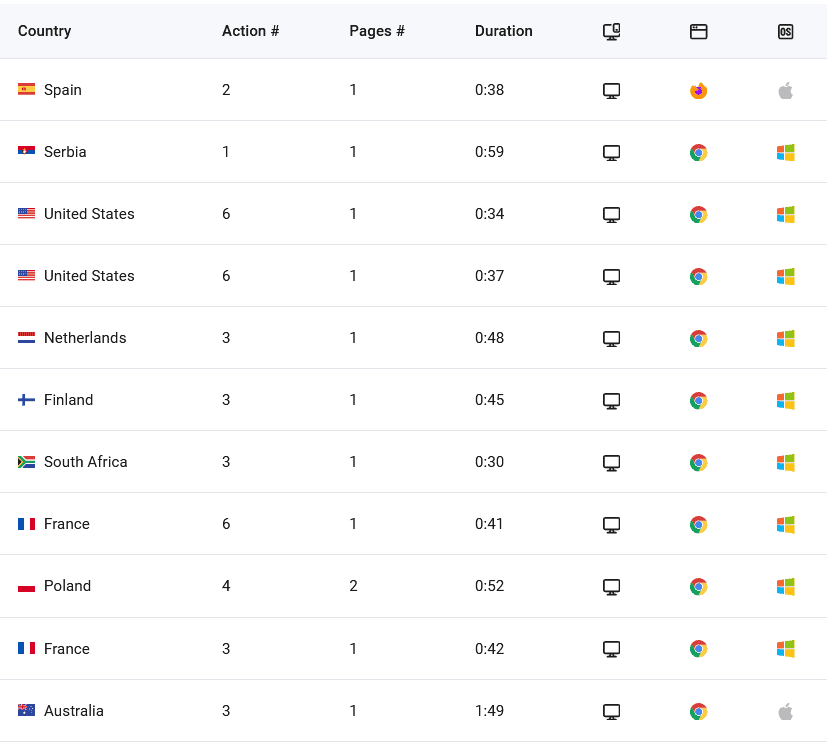
Task: Click the Firefox browser icon in Spain row
Action: [698, 90]
